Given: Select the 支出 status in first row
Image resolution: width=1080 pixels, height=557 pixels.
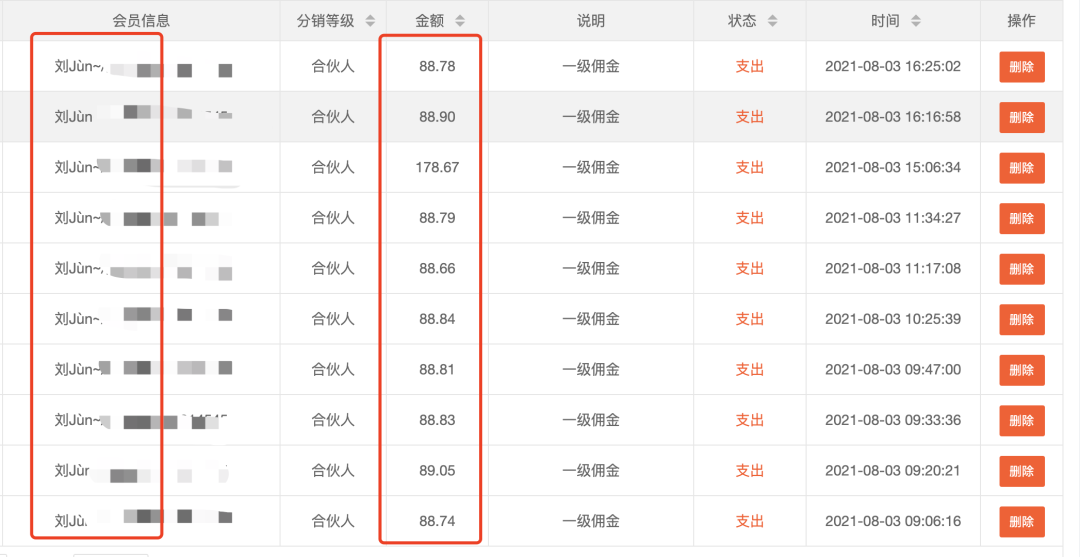Looking at the screenshot, I should coord(749,67).
